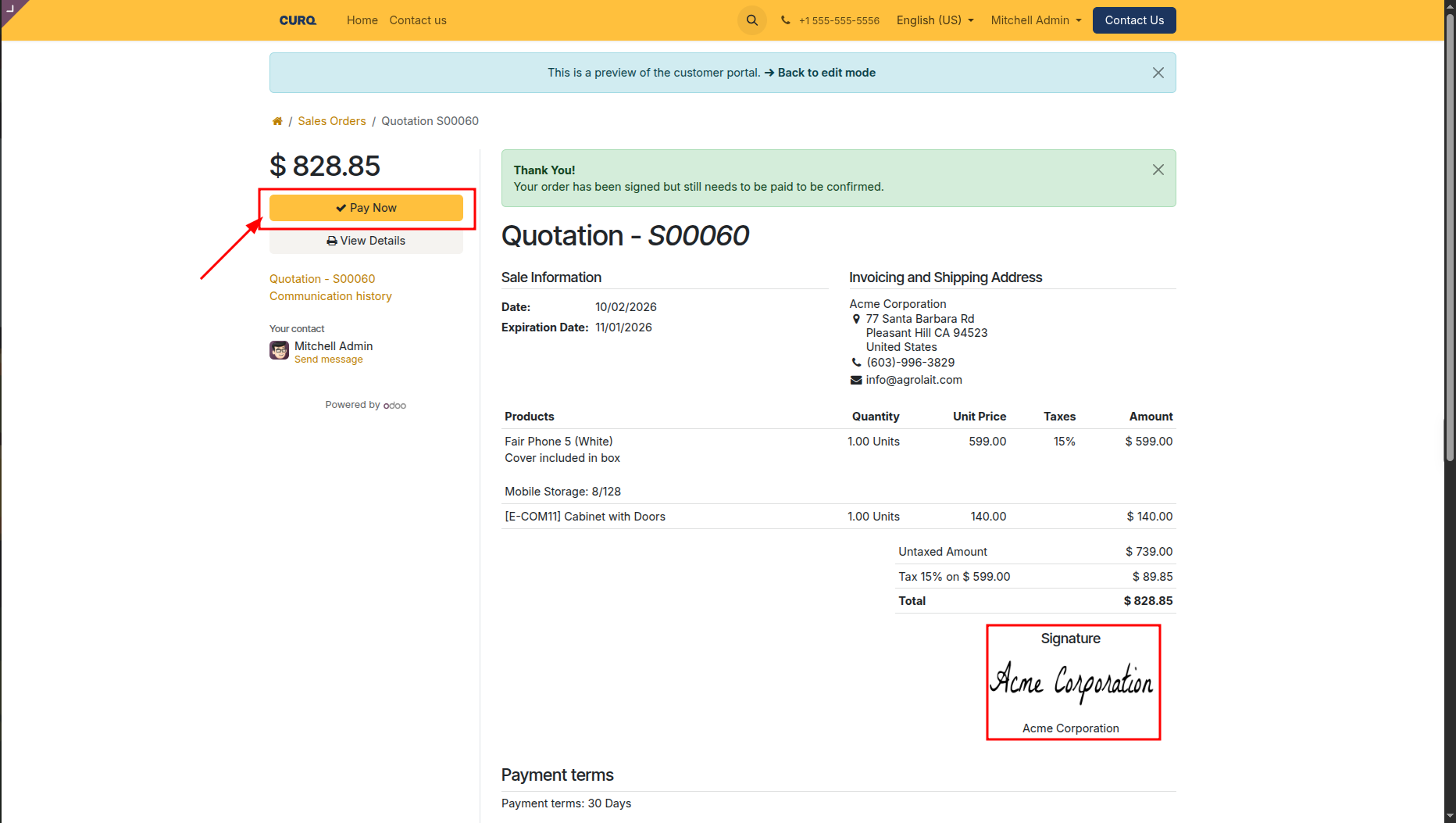This screenshot has width=1456, height=823.
Task: Click the CURQ logo
Action: (298, 20)
